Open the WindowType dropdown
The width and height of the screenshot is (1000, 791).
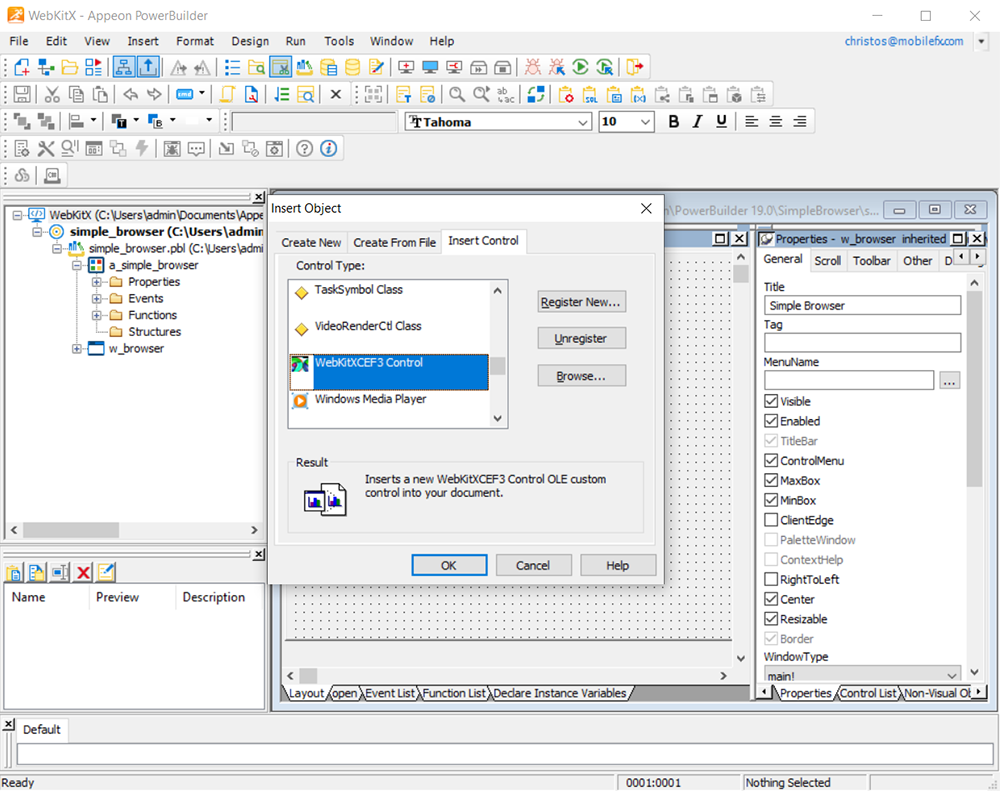pyautogui.click(x=952, y=675)
